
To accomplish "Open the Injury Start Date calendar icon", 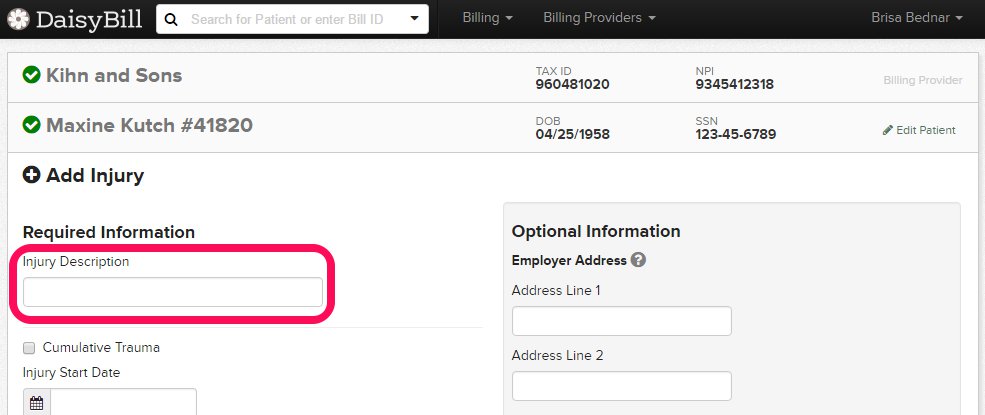I will point(36,403).
